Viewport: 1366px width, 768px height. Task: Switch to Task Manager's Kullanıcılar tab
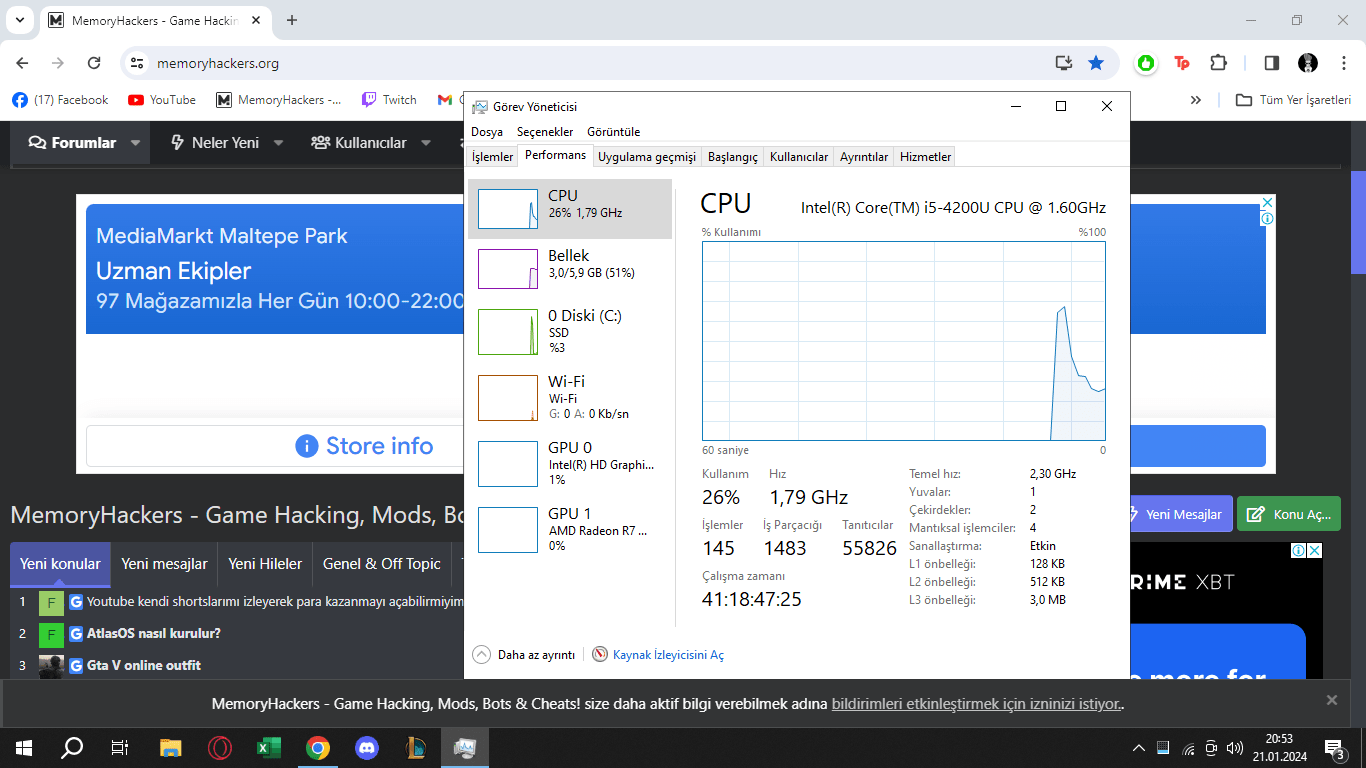(x=799, y=157)
